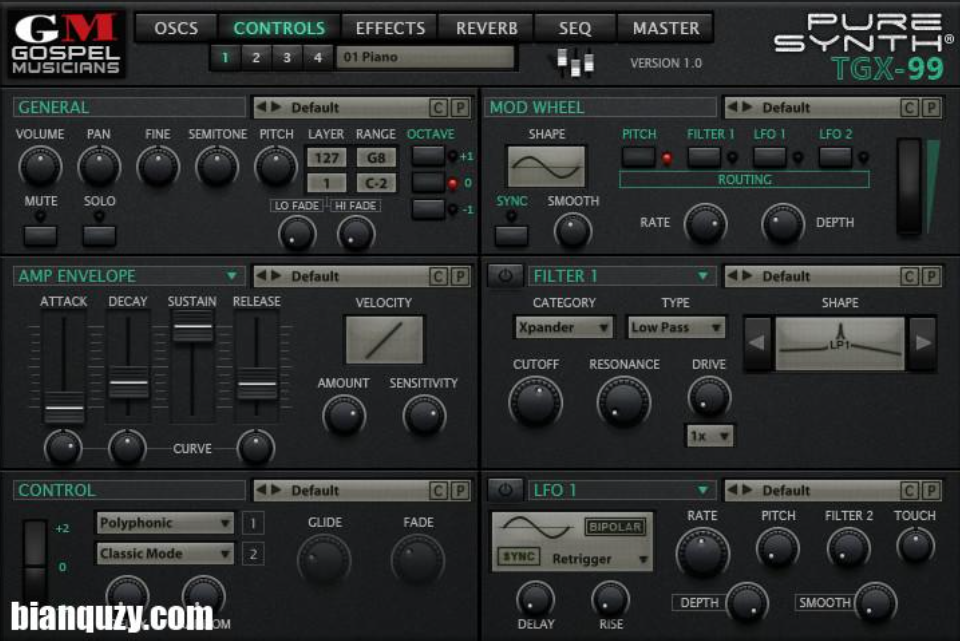The width and height of the screenshot is (960, 641).
Task: Click Filter 1 preset paste P button
Action: coord(931,277)
